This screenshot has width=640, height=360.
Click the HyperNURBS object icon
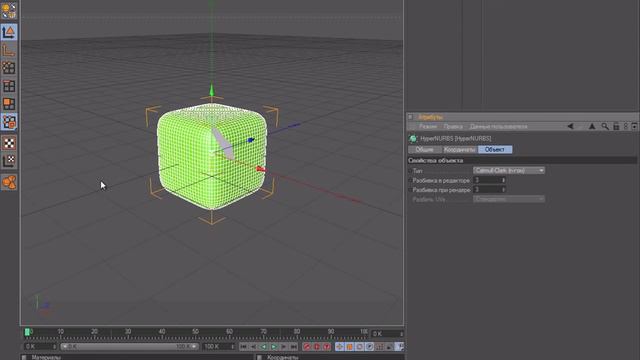[x=413, y=139]
